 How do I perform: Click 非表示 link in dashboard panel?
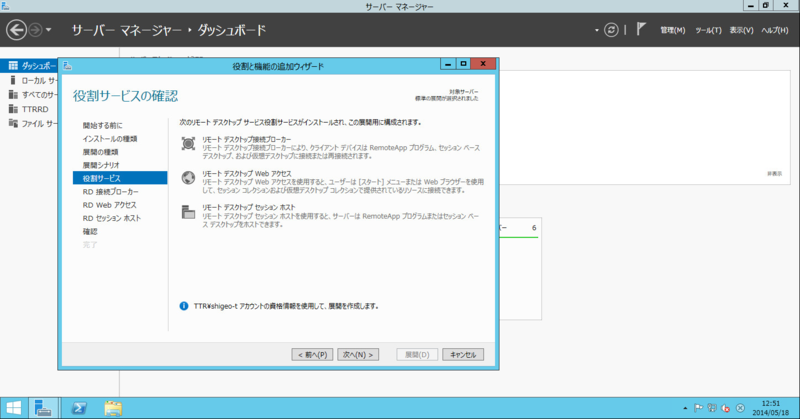774,174
